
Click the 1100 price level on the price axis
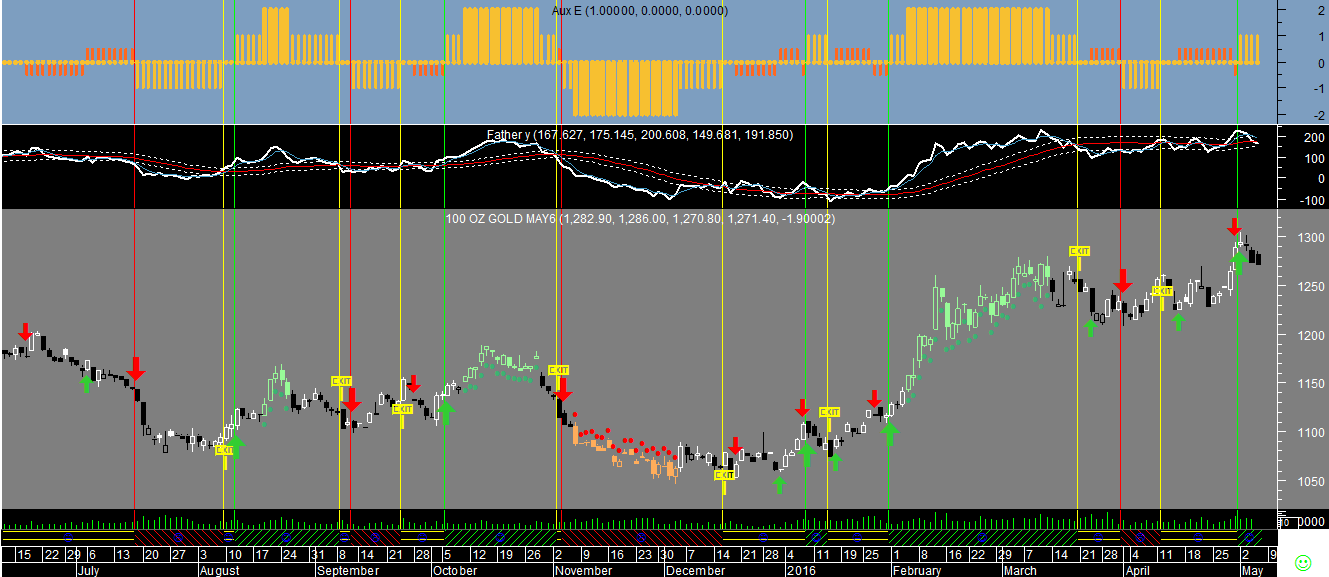point(1309,432)
